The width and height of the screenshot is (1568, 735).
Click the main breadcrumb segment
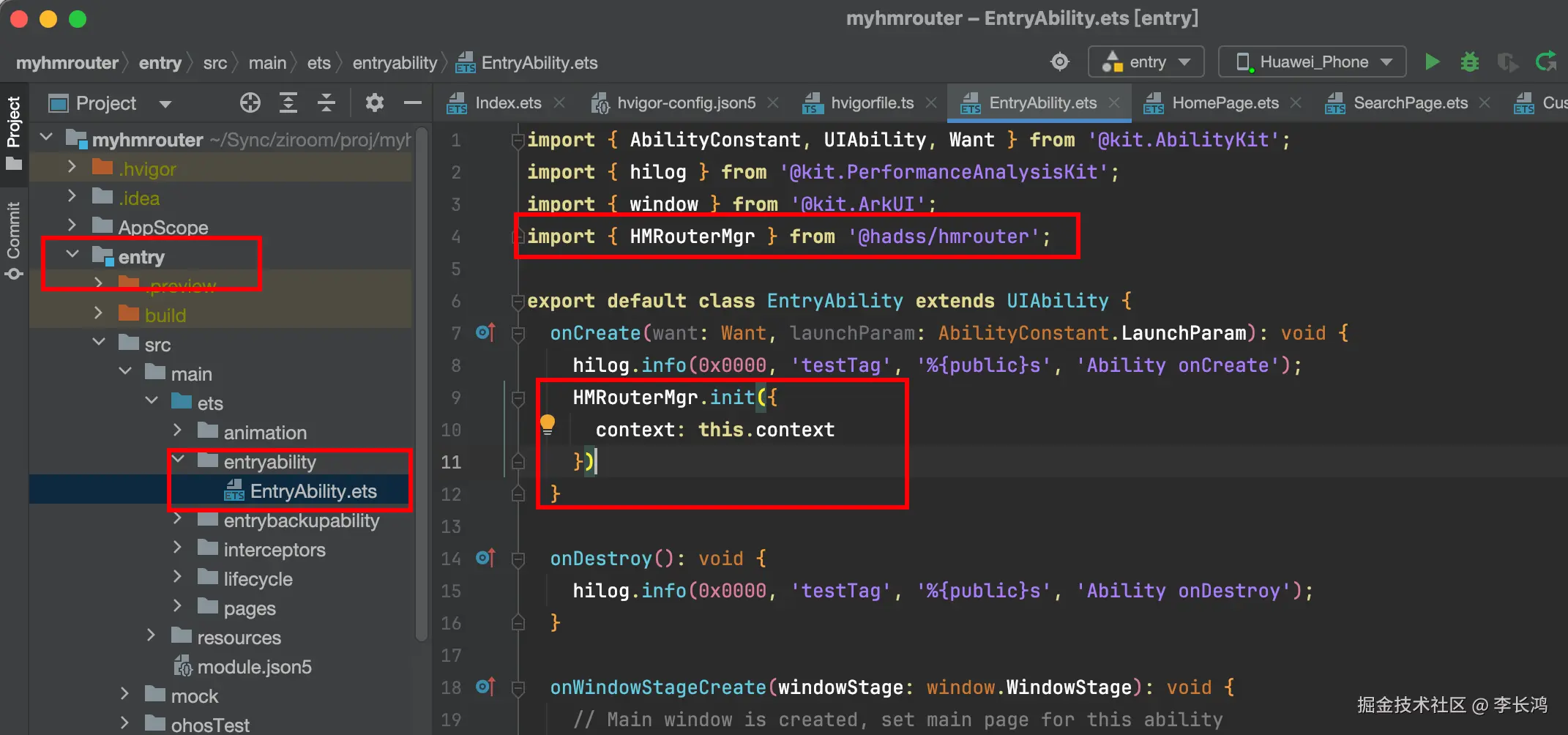[x=267, y=63]
